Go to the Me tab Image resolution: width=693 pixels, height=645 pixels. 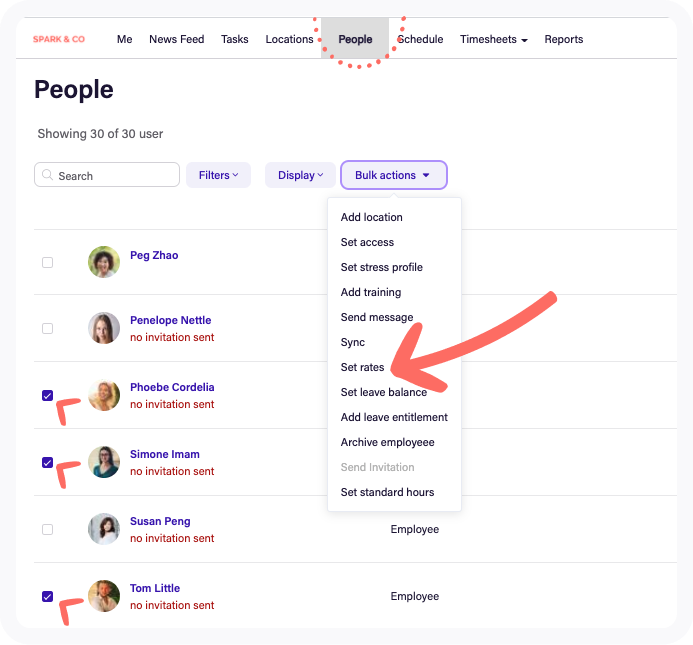point(125,39)
